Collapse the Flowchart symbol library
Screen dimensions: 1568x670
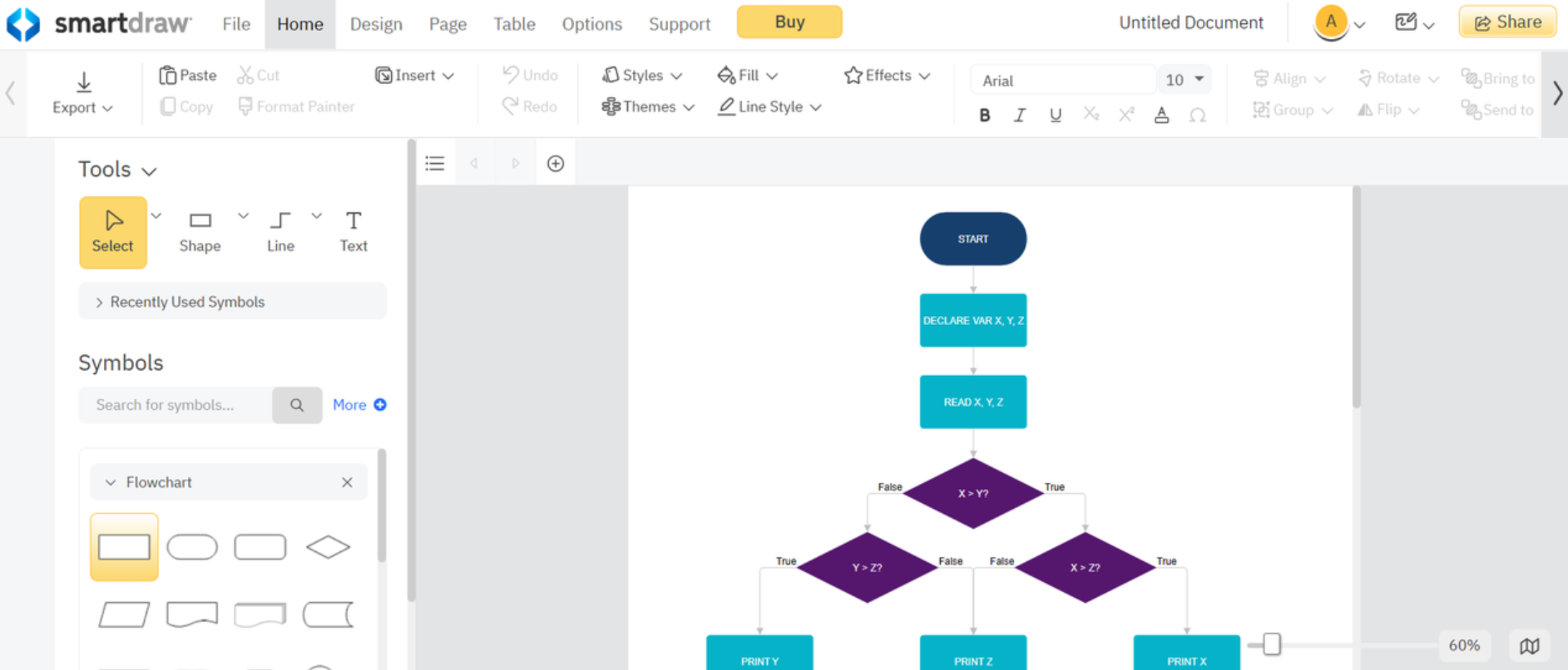click(x=111, y=482)
